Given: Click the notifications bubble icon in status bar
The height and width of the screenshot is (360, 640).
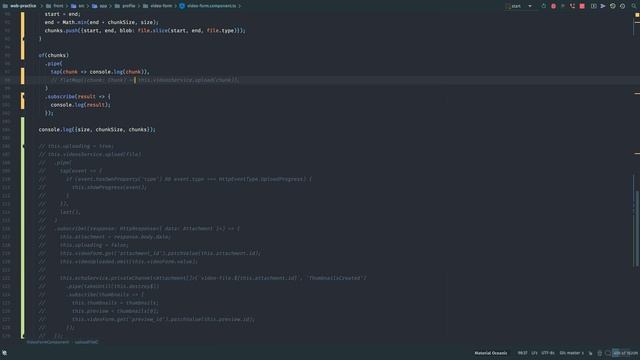Looking at the screenshot, I should (x=607, y=353).
